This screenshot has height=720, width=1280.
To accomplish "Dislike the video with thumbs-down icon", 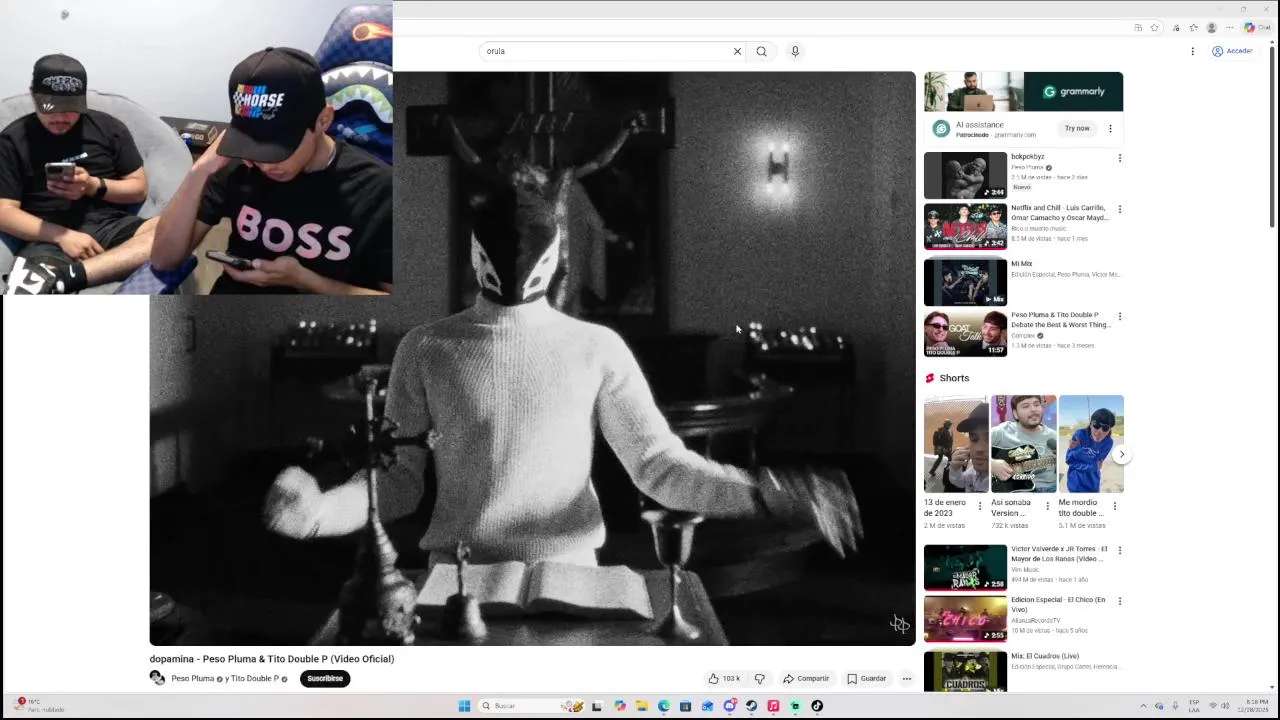I will (x=759, y=678).
